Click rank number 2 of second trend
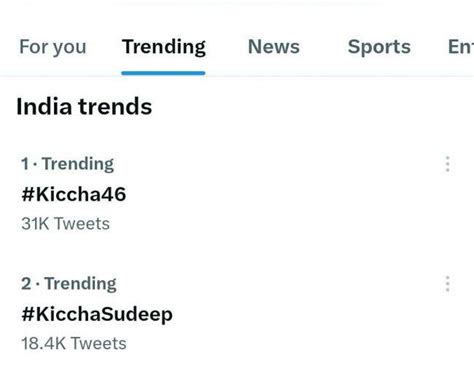 26,284
